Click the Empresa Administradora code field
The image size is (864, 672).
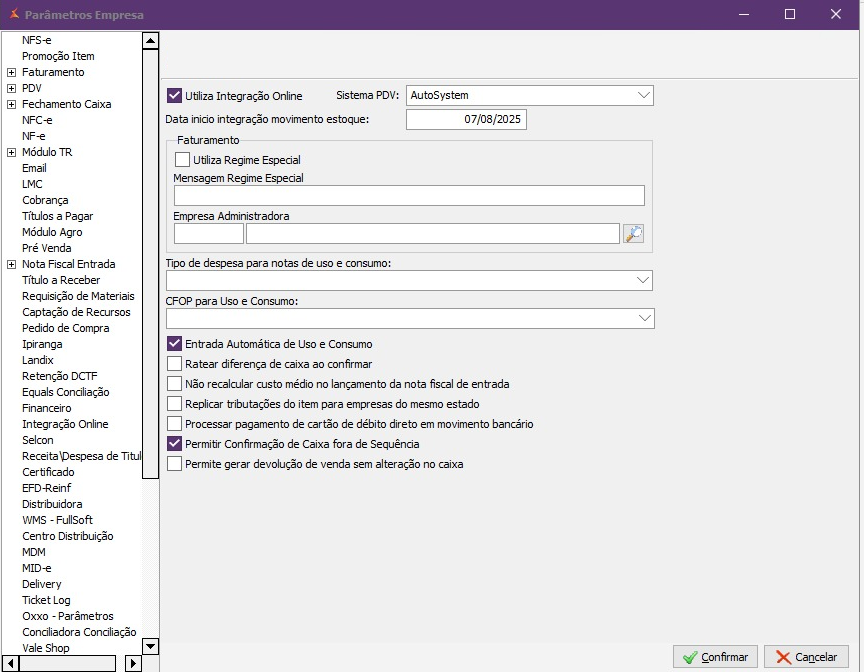pos(209,234)
